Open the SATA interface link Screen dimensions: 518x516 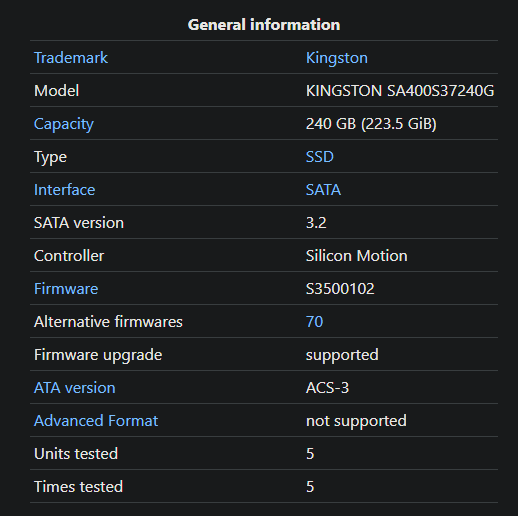point(323,190)
